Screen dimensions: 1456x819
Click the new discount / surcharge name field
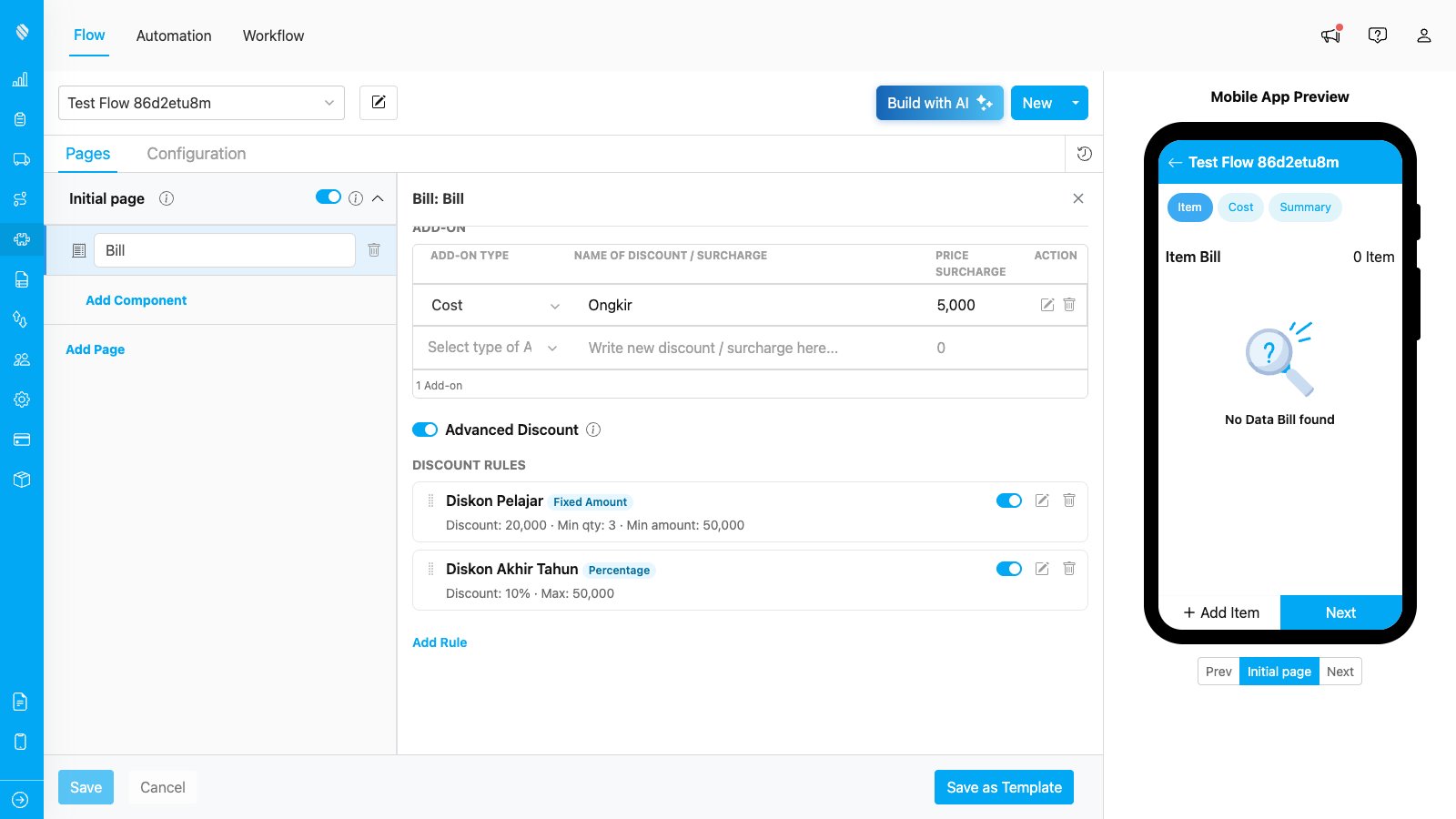[x=749, y=348]
